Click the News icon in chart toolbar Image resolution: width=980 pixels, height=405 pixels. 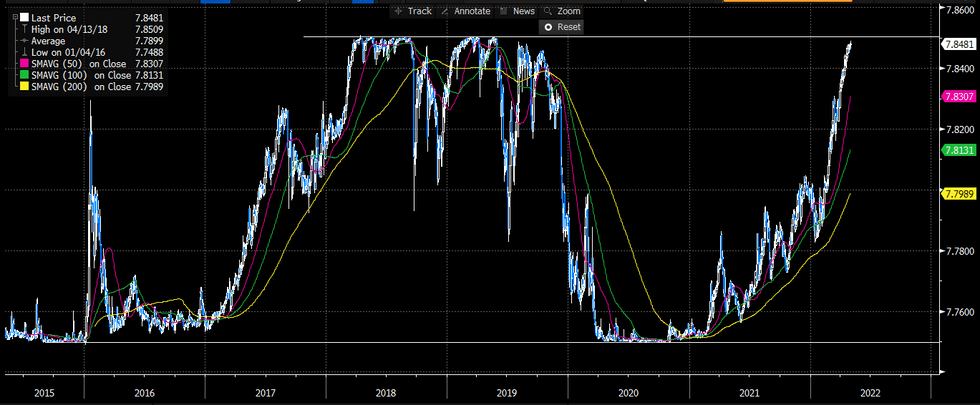point(503,10)
